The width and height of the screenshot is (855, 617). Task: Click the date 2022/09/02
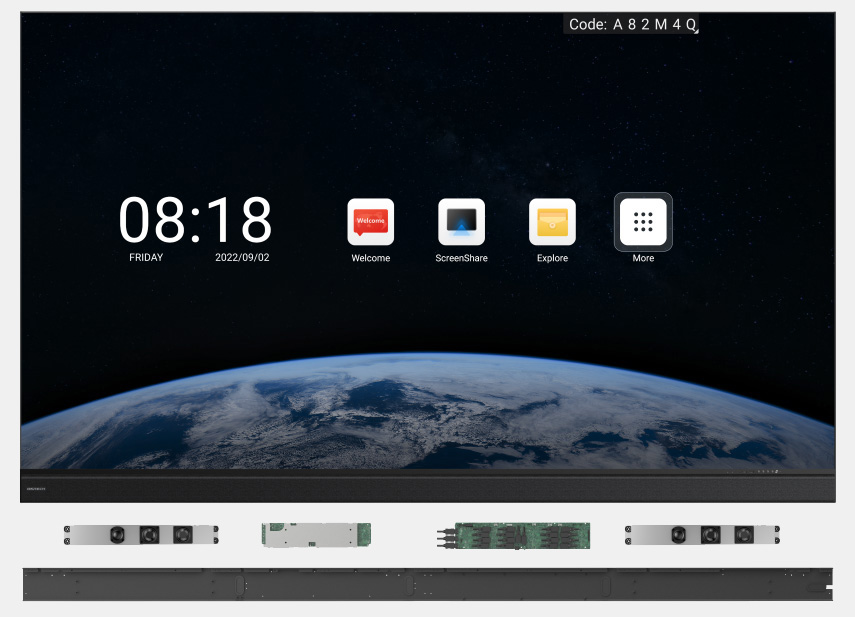click(242, 257)
